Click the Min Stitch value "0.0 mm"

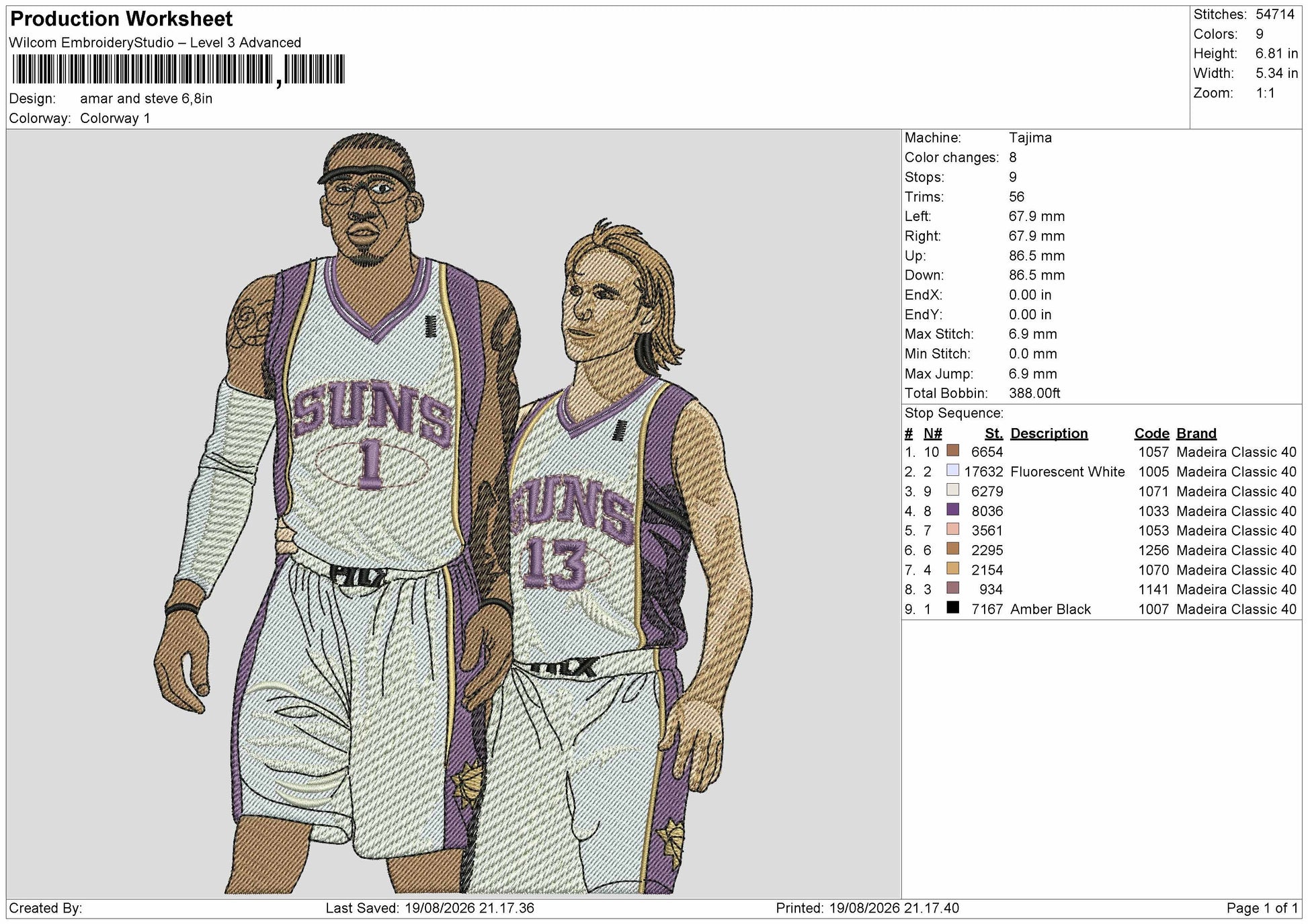click(1033, 353)
